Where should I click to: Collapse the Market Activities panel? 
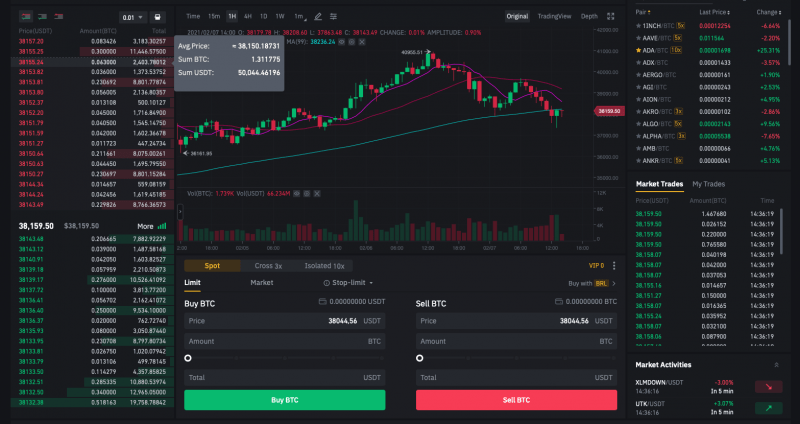776,365
